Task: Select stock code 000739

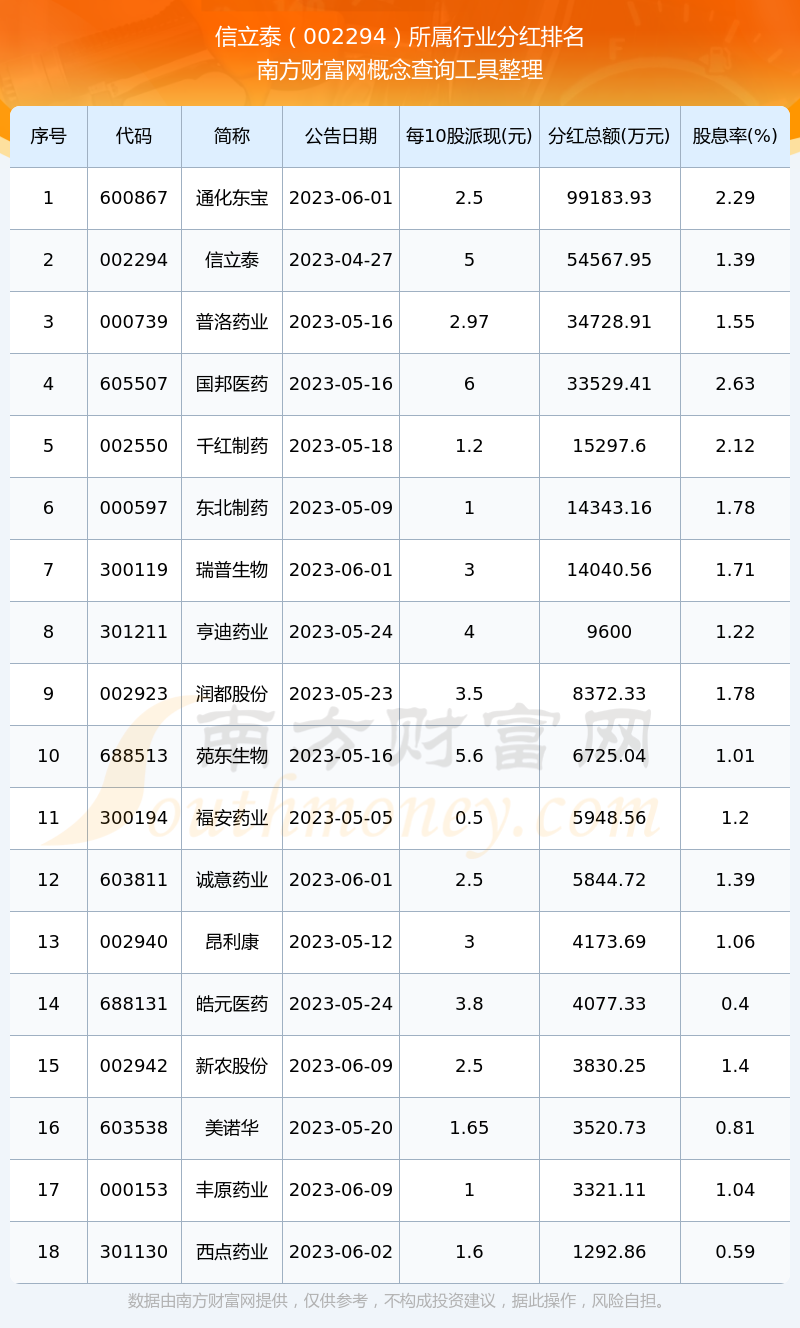Action: coord(134,322)
